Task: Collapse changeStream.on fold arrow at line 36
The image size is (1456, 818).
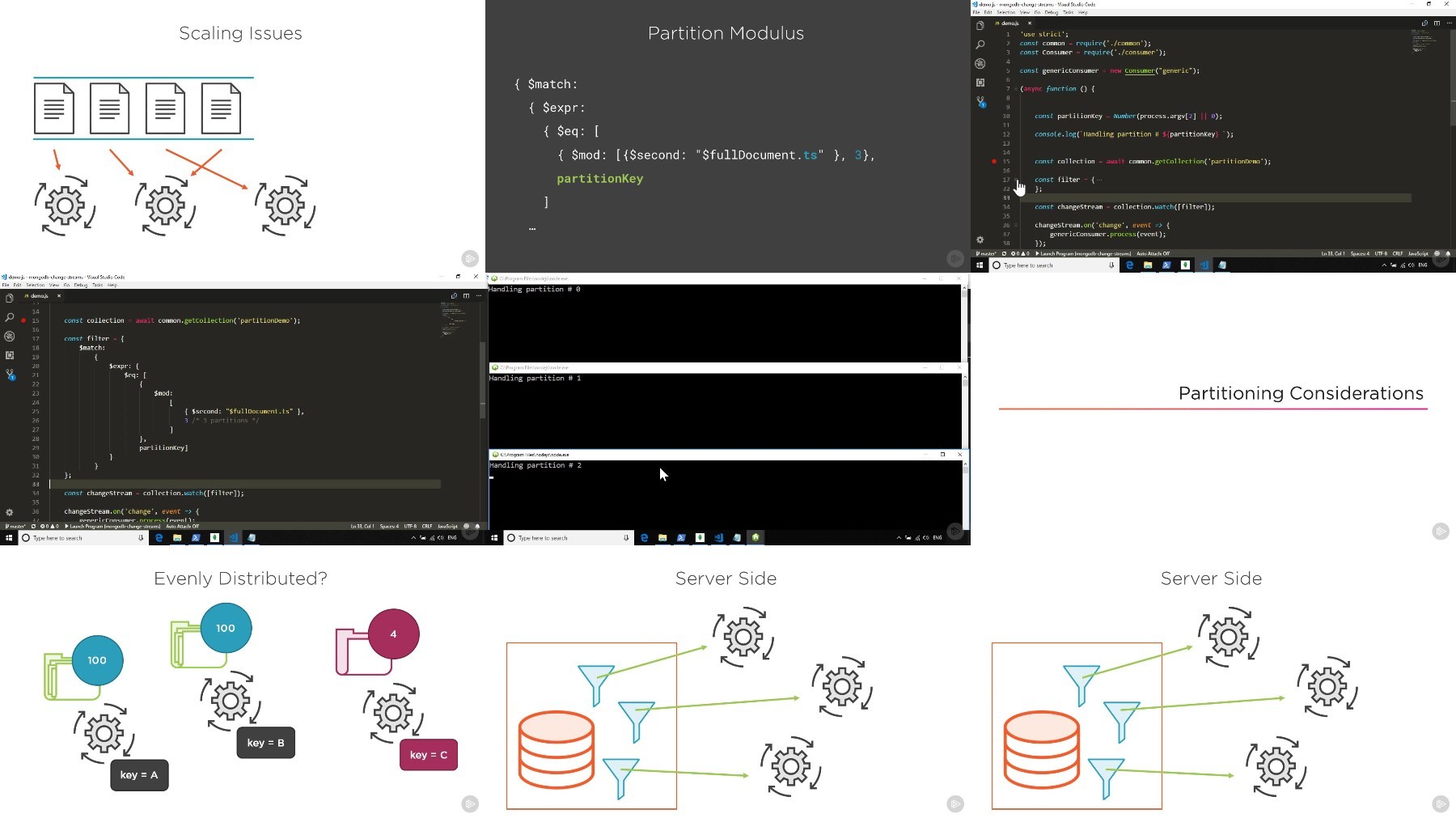Action: click(x=1017, y=225)
